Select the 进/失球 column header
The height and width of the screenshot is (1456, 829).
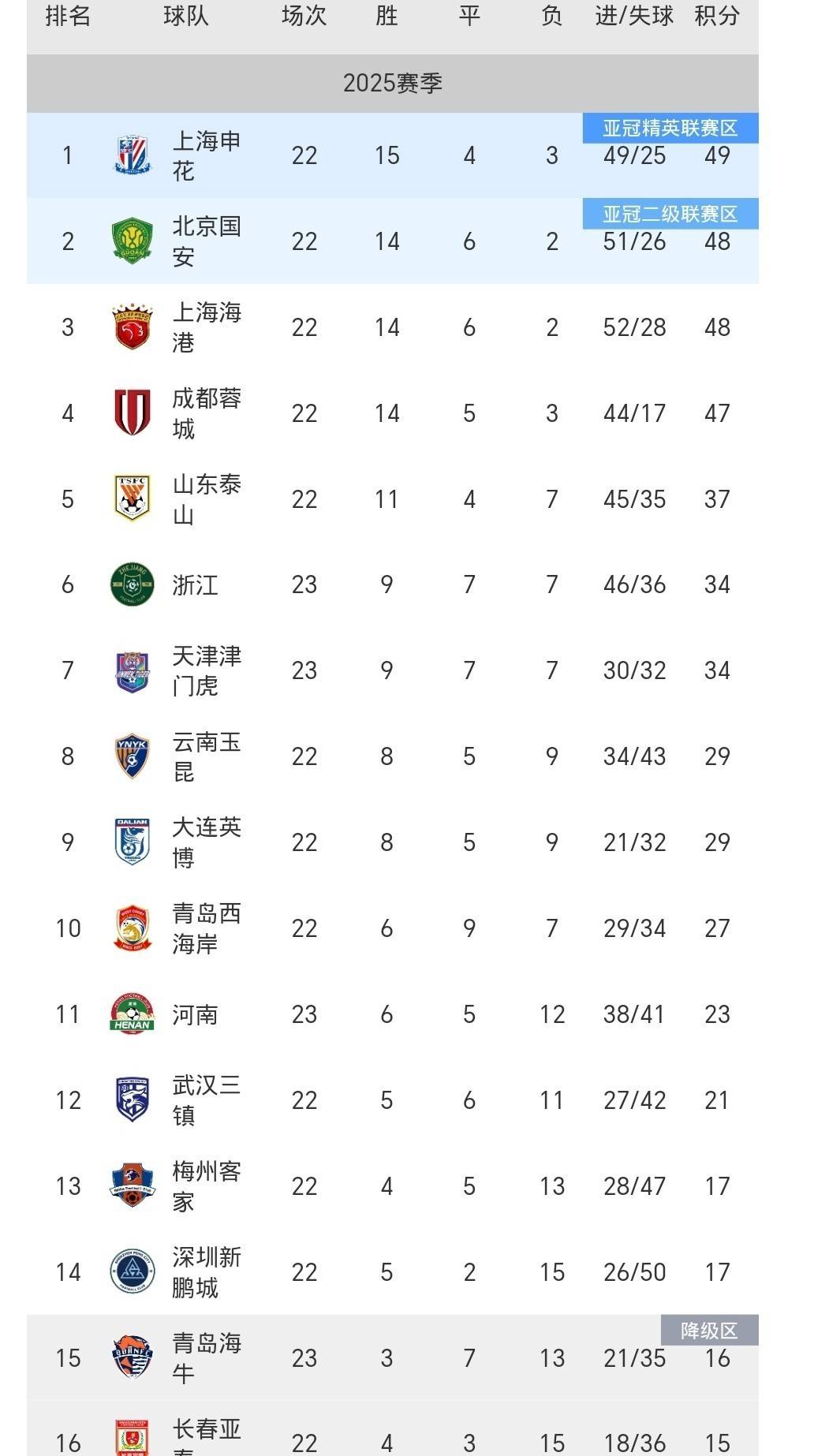click(x=634, y=16)
